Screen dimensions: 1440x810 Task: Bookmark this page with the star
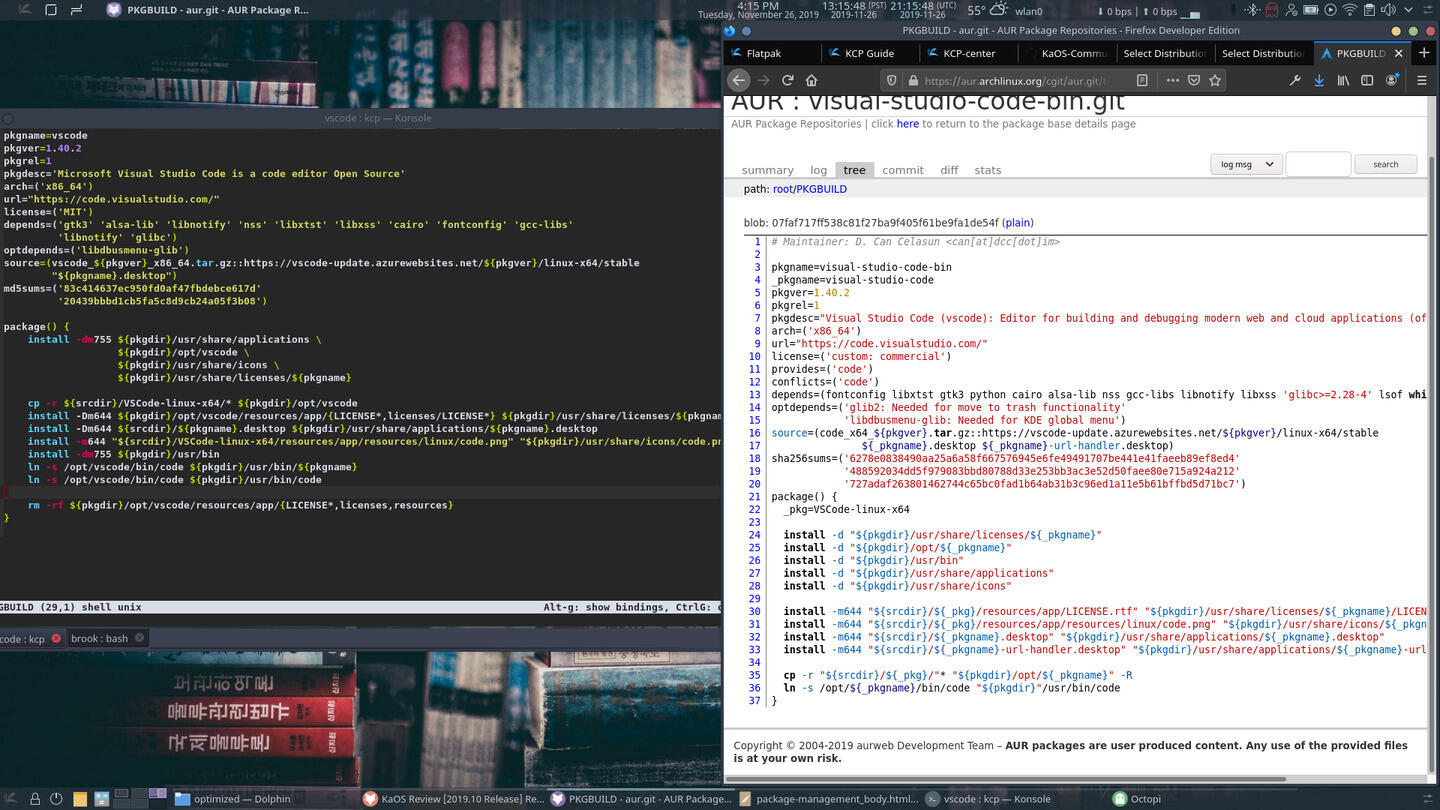click(1215, 80)
